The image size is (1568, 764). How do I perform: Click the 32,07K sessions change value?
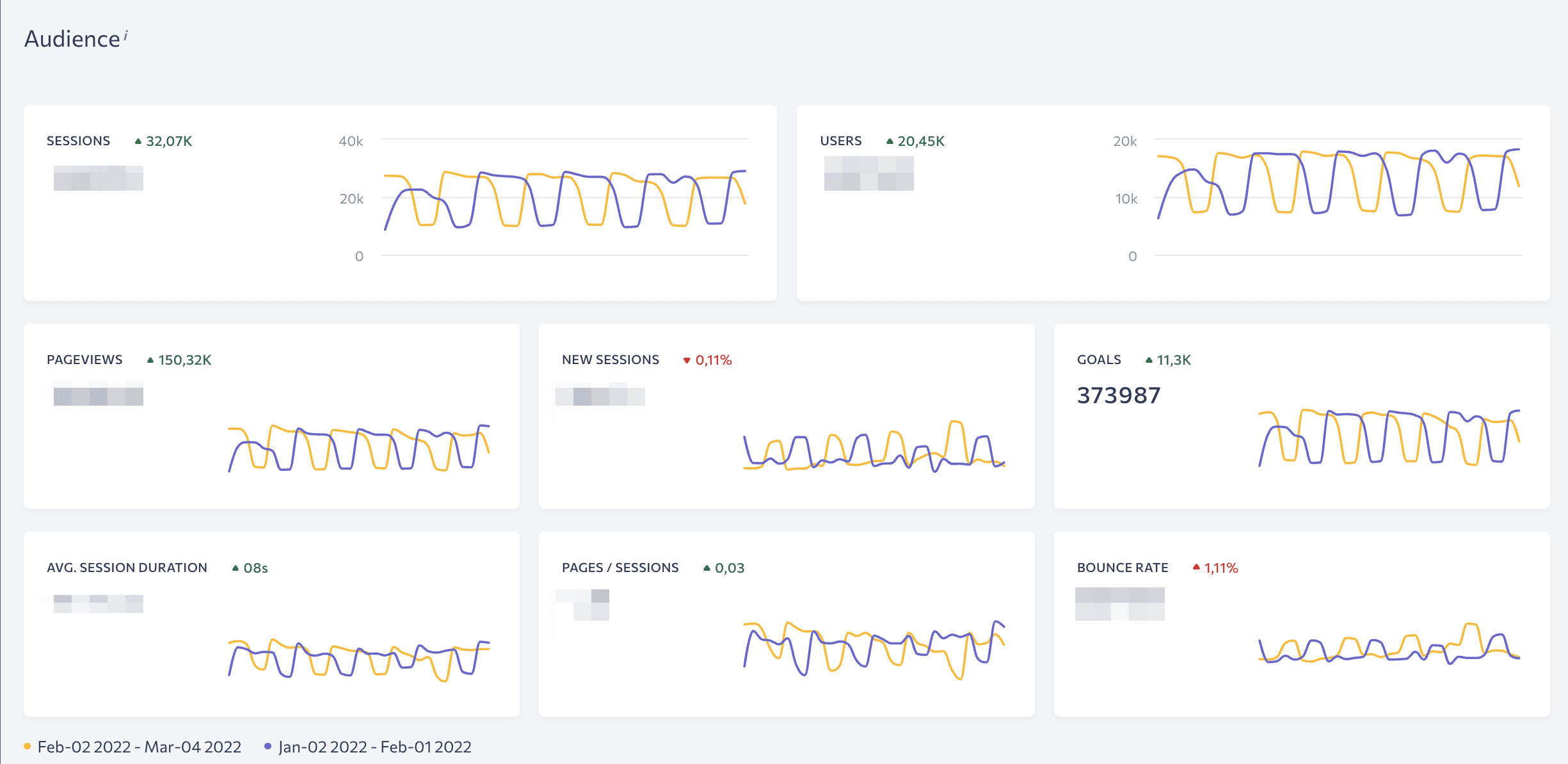[x=169, y=141]
